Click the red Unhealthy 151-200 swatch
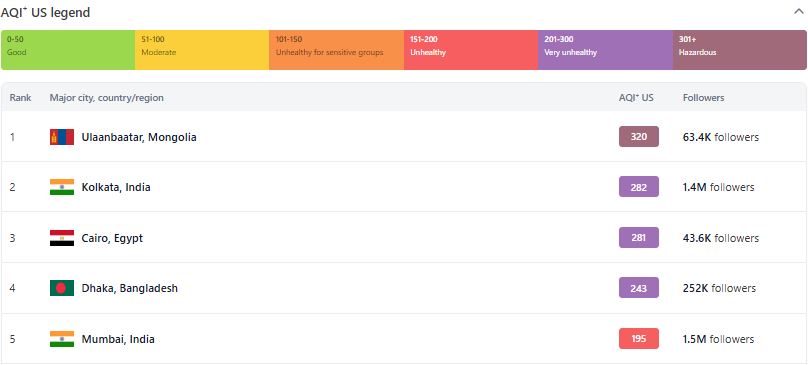This screenshot has height=365, width=808. click(471, 50)
